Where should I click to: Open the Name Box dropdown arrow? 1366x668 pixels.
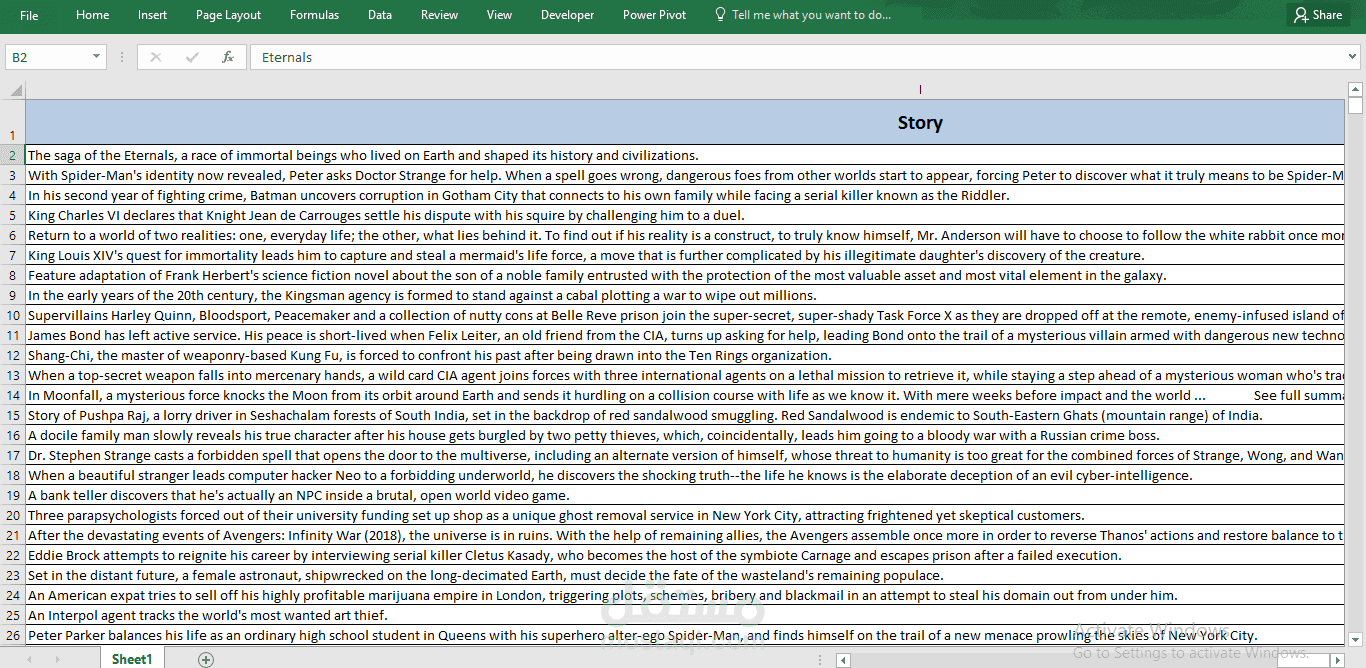(x=96, y=57)
